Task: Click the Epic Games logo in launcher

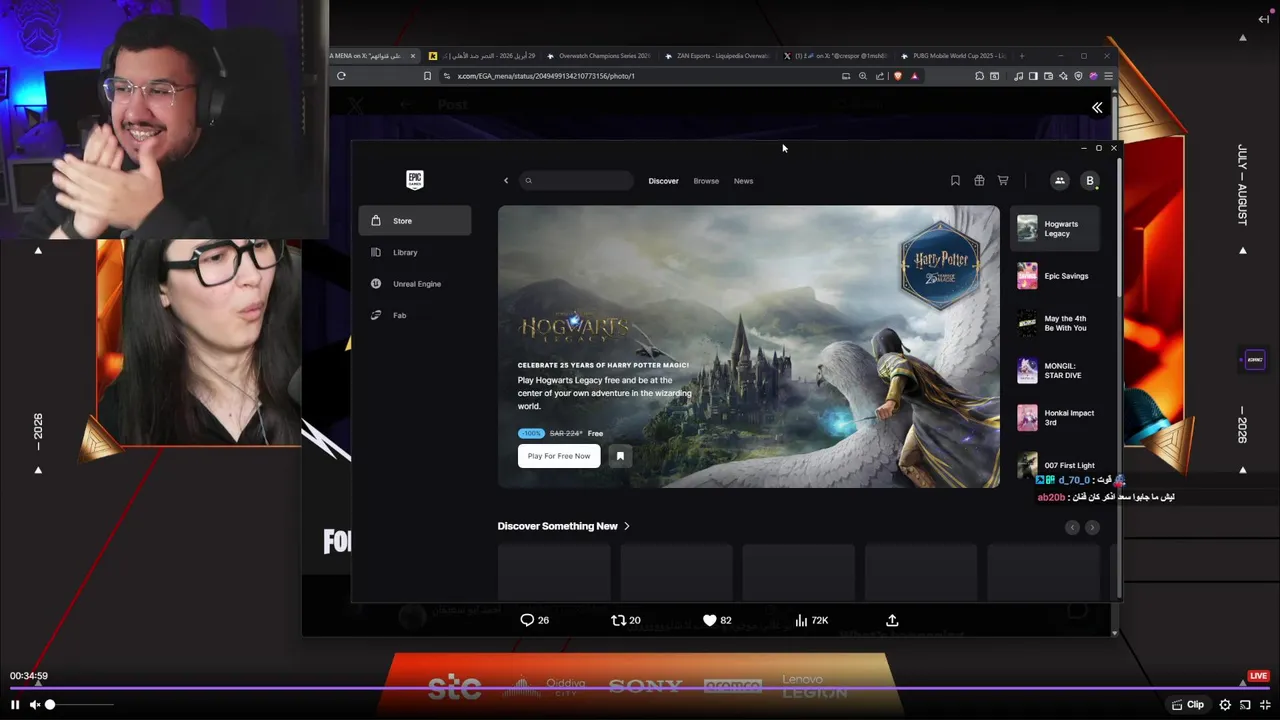Action: [x=415, y=180]
